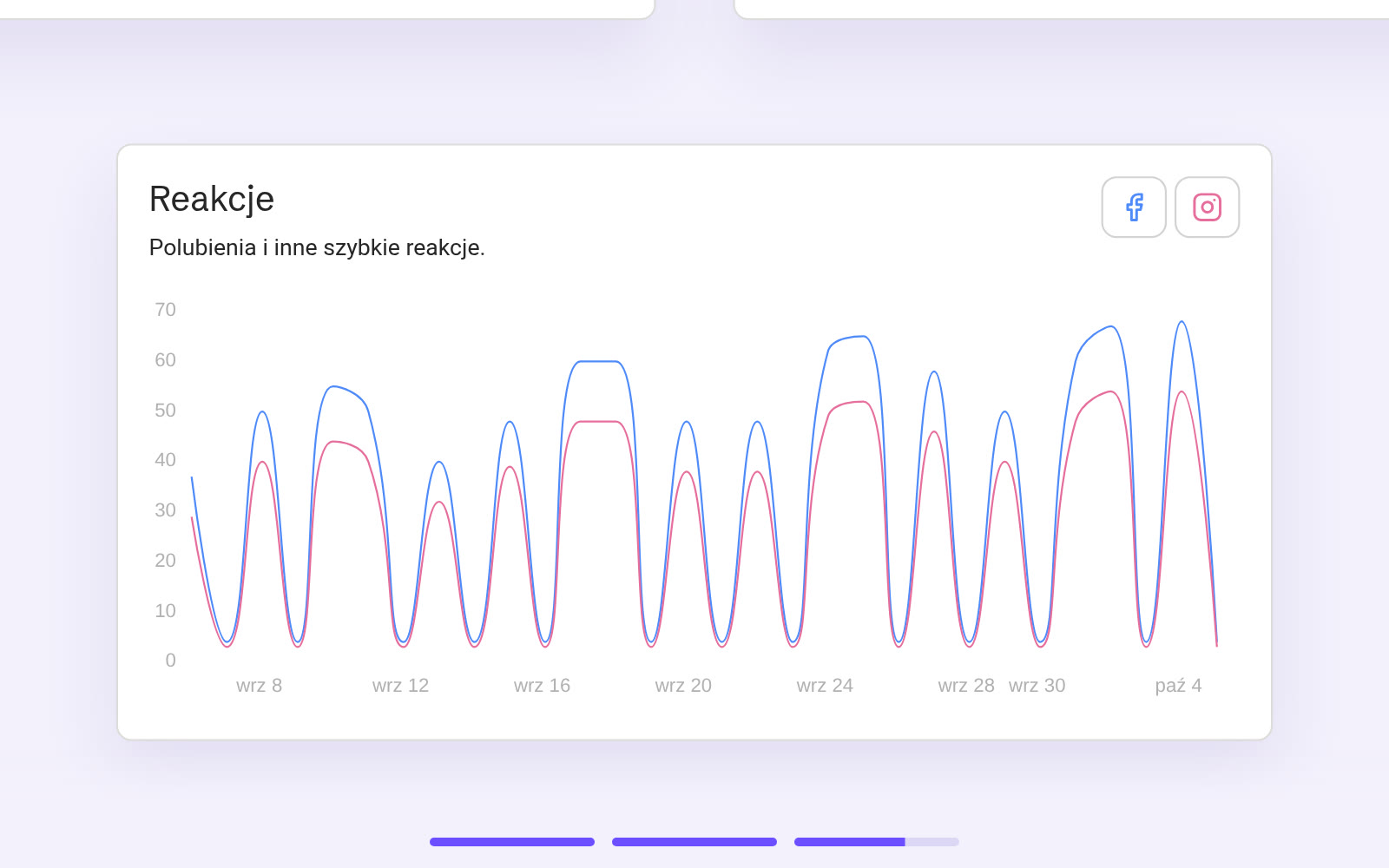Click the 'Polubienia i inne szybkie reakcje.' subtitle
Screen dimensions: 1389x868
317,248
